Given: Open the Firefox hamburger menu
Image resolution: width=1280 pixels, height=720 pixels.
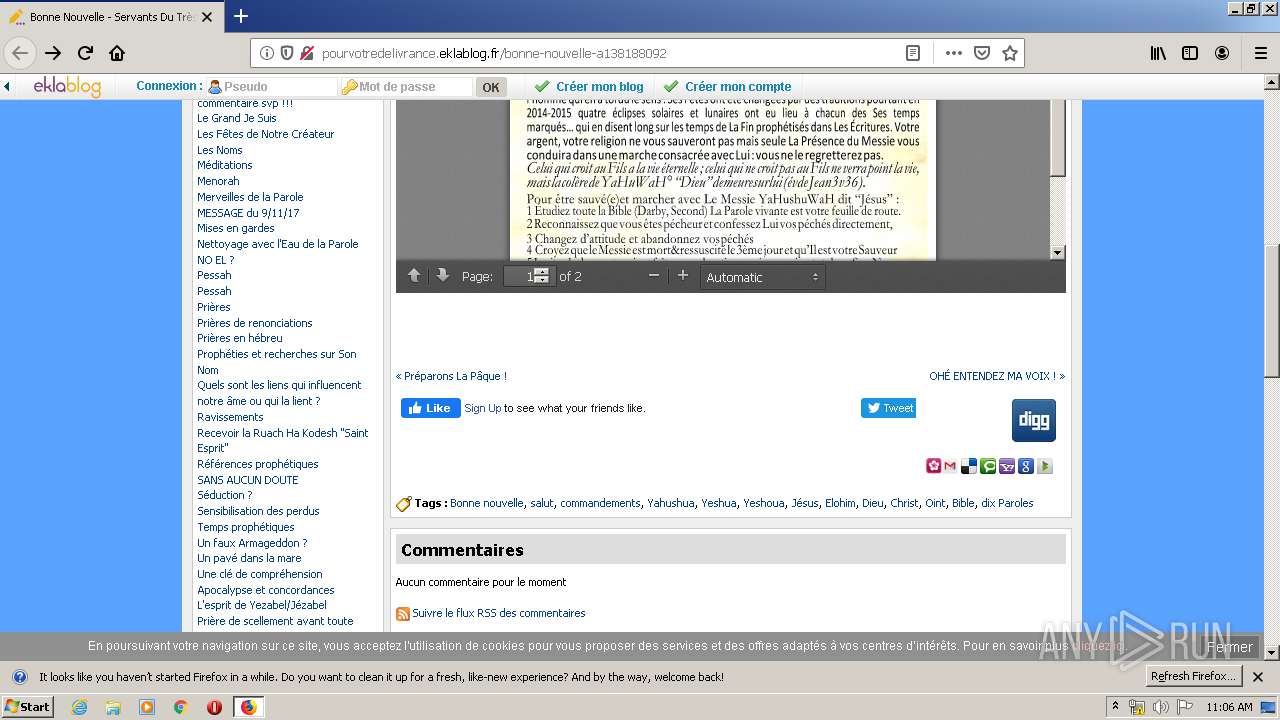Looking at the screenshot, I should pos(1260,53).
